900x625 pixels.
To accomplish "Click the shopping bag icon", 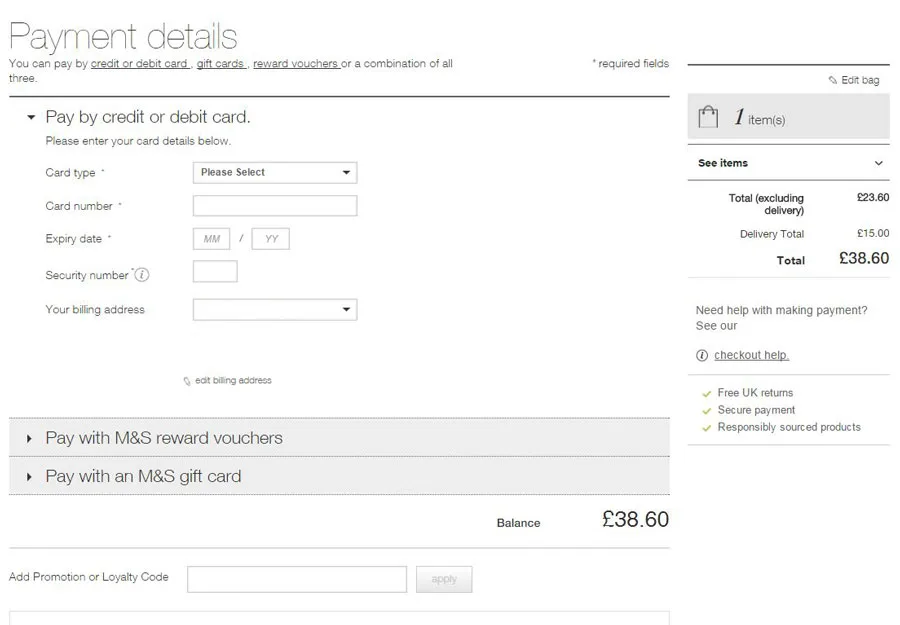I will [x=708, y=118].
